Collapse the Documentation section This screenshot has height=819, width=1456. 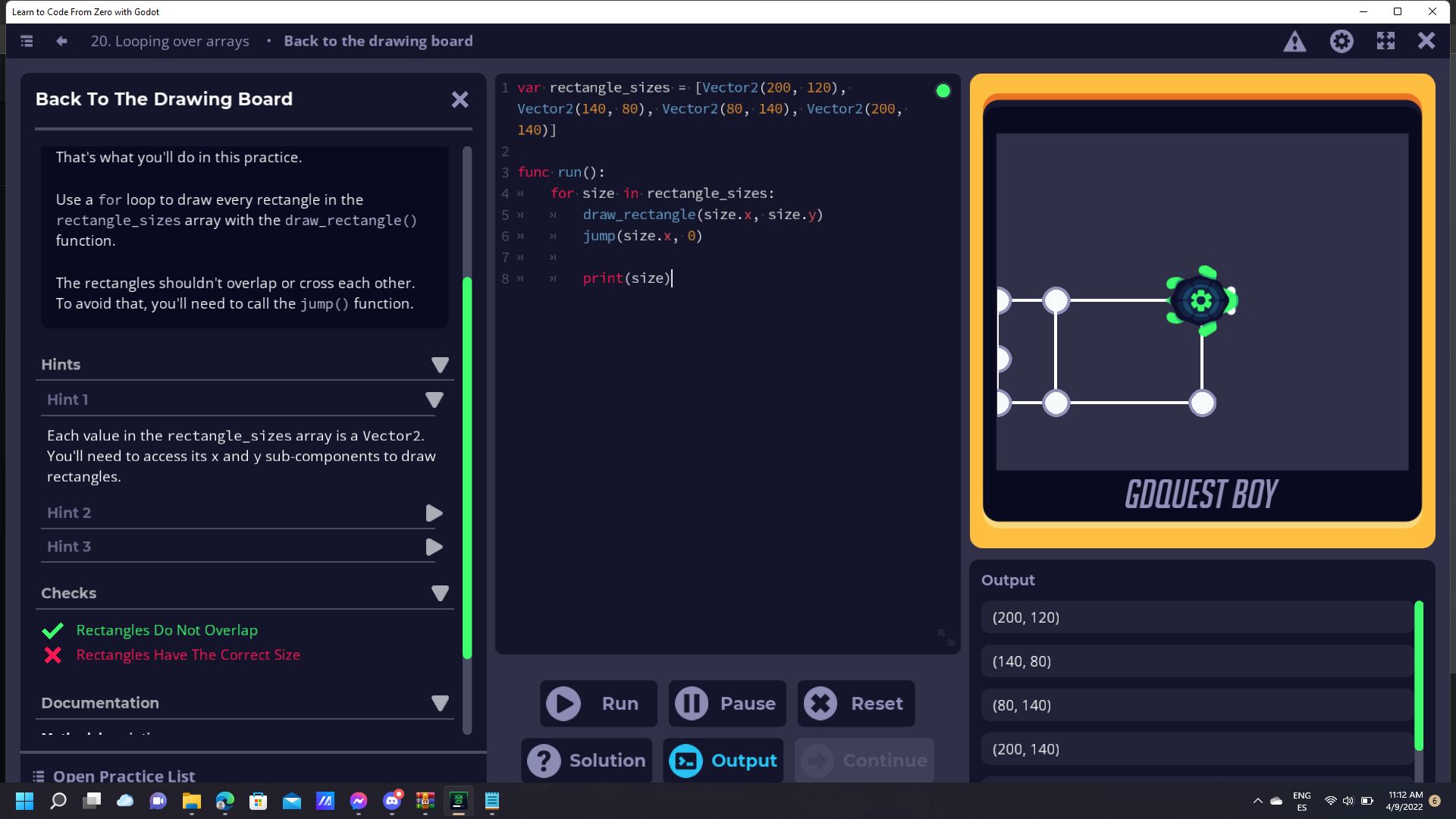pos(440,703)
